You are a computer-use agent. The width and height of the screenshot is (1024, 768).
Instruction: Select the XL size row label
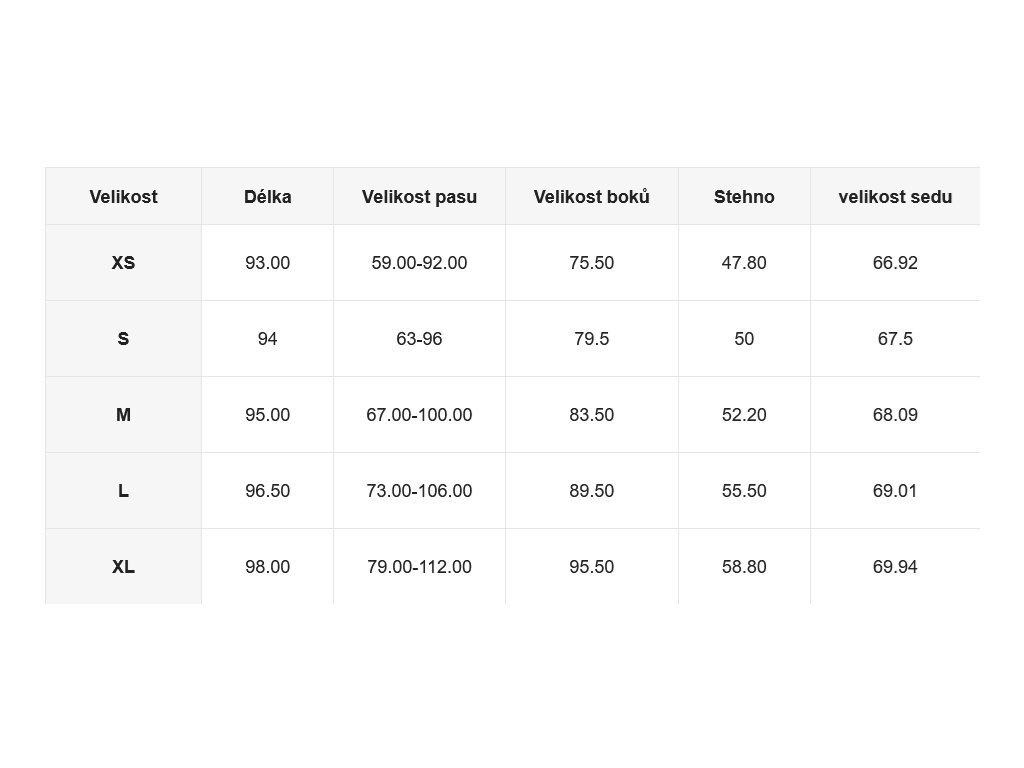[123, 566]
